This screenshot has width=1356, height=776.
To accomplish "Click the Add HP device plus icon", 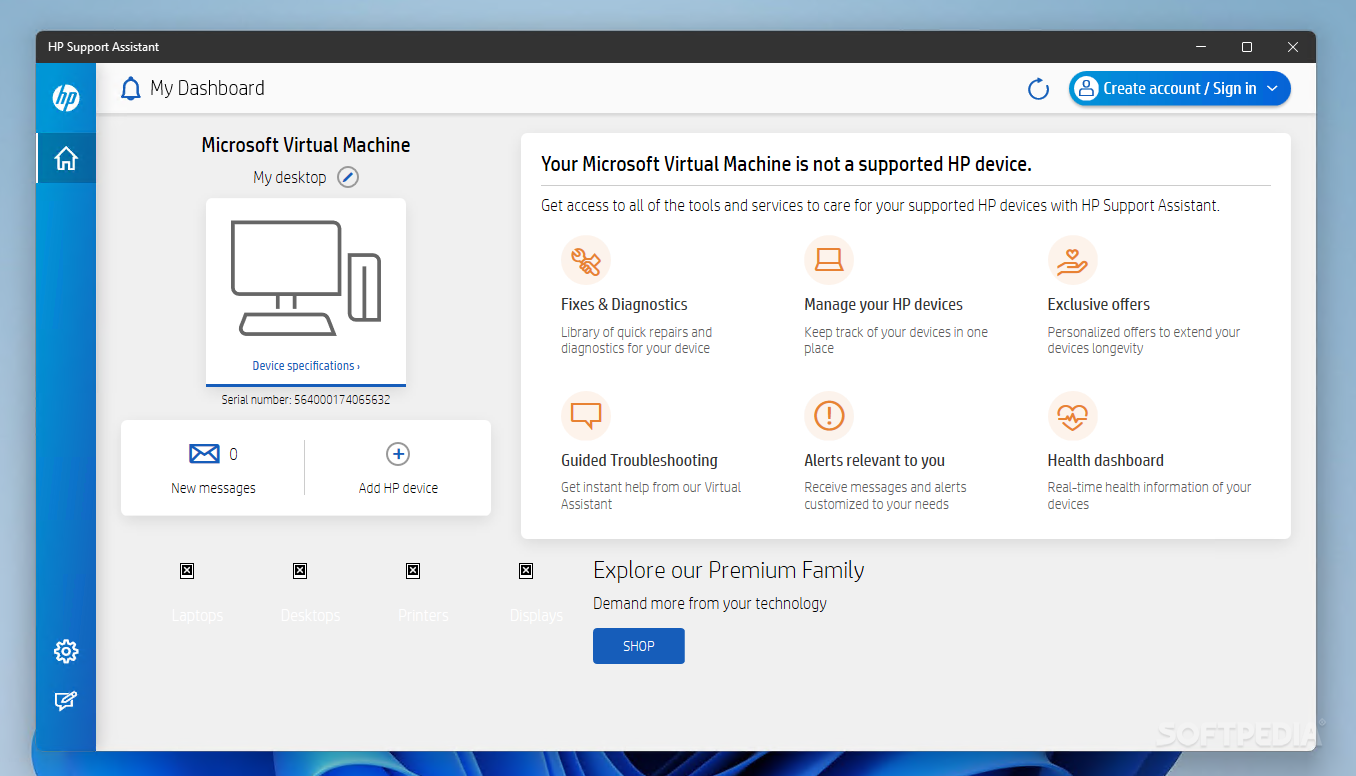I will 398,454.
